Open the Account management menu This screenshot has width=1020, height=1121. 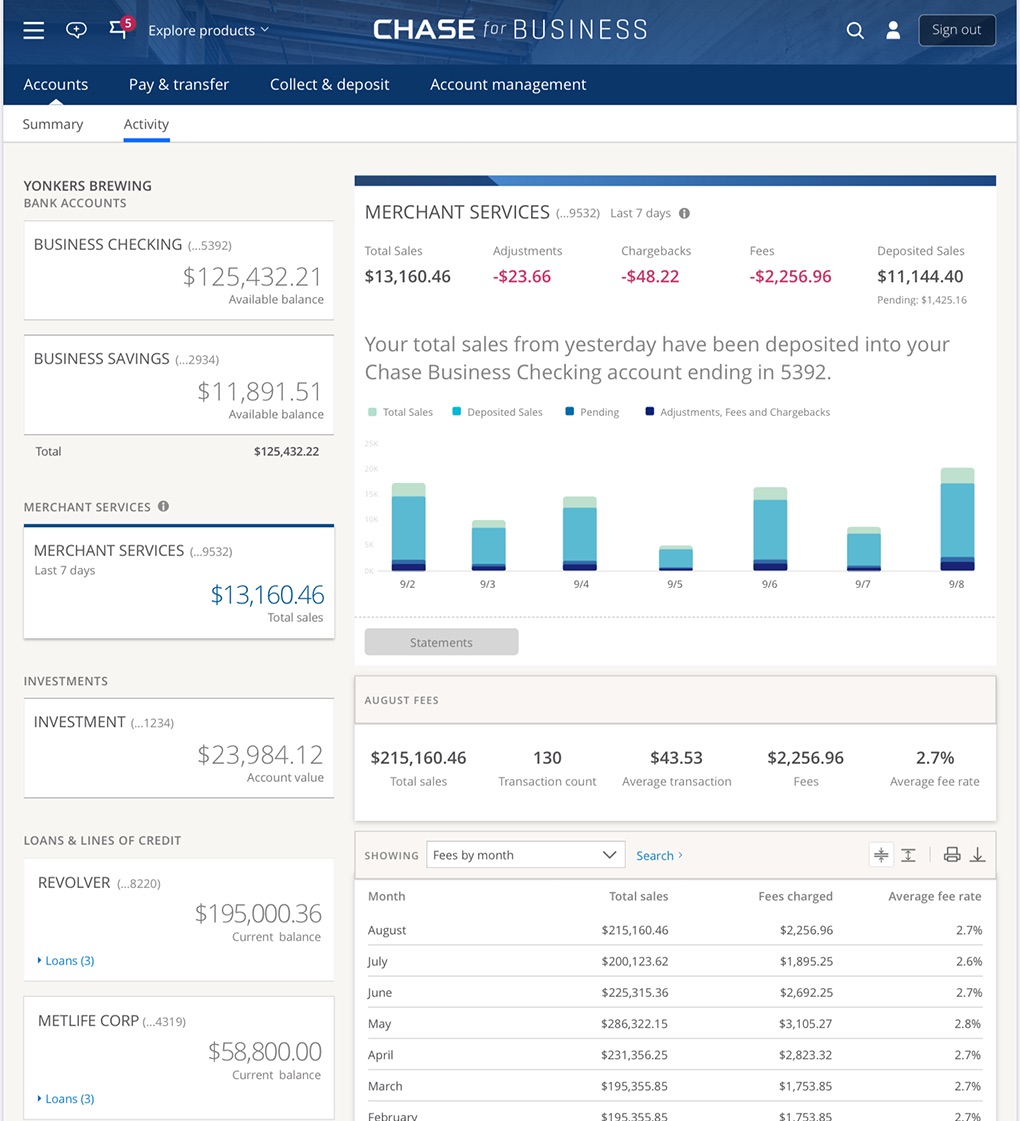pos(508,84)
